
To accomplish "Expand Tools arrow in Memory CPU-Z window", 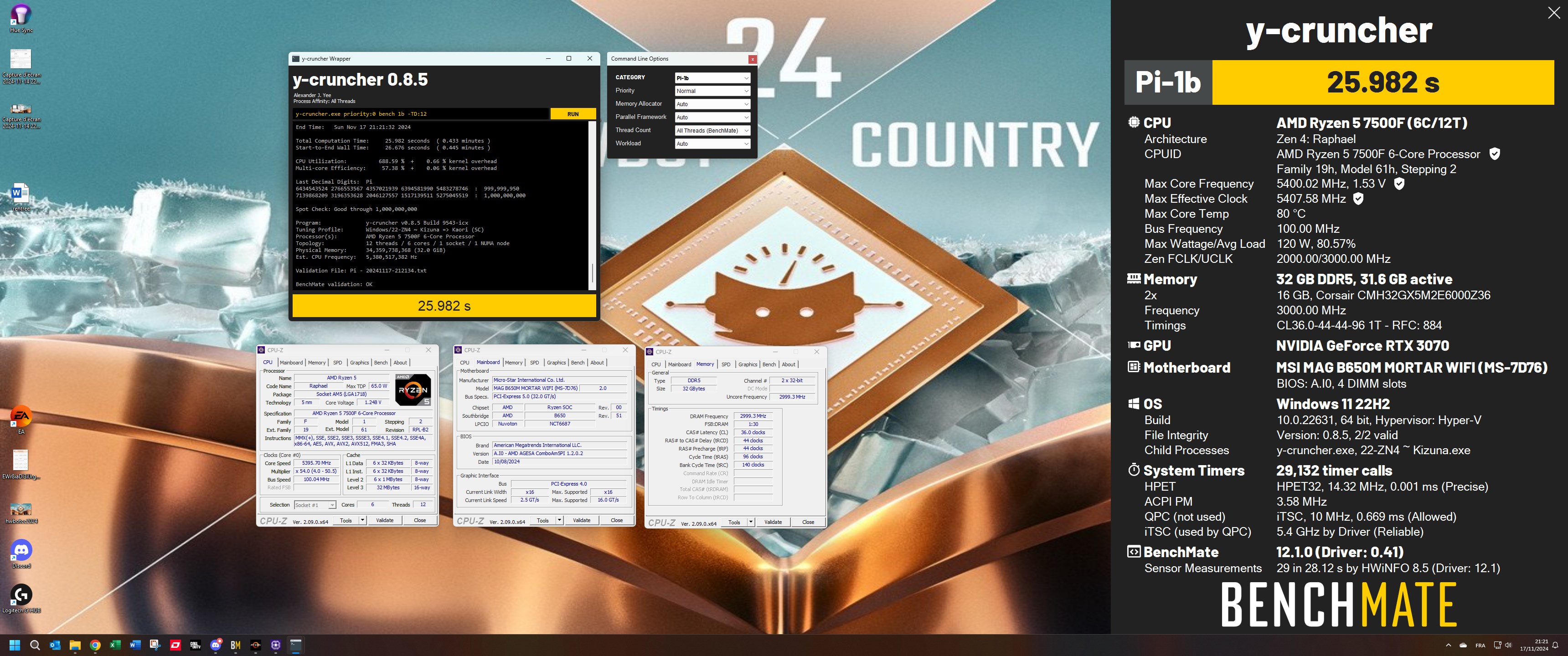I will (x=751, y=522).
